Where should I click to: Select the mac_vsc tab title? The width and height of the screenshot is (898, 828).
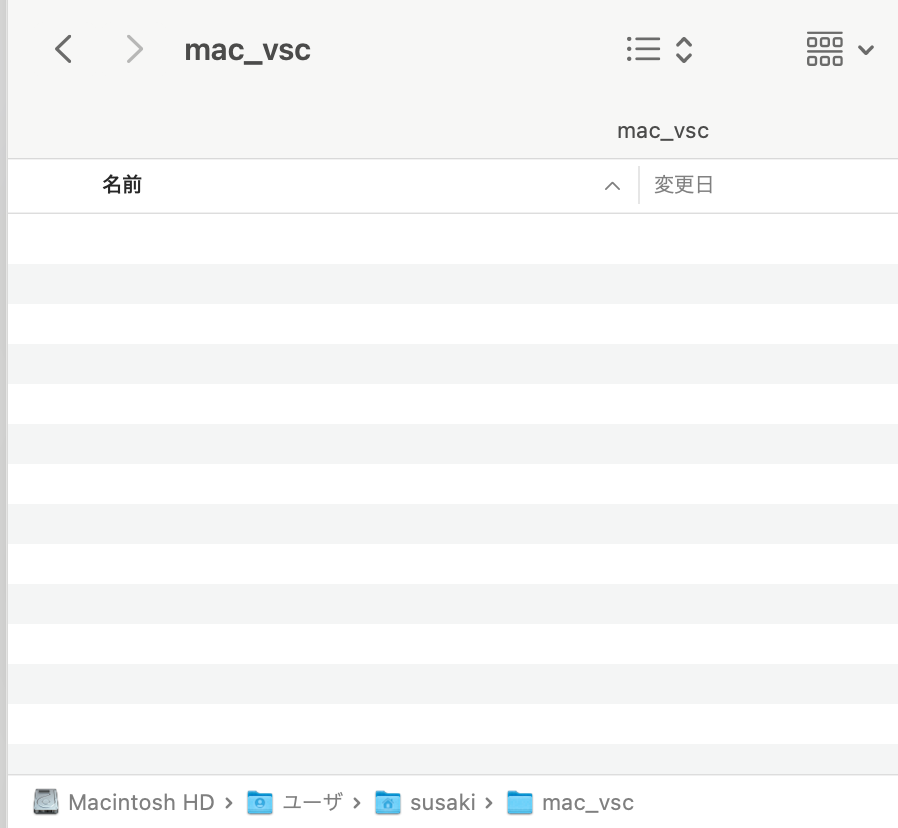click(x=663, y=131)
